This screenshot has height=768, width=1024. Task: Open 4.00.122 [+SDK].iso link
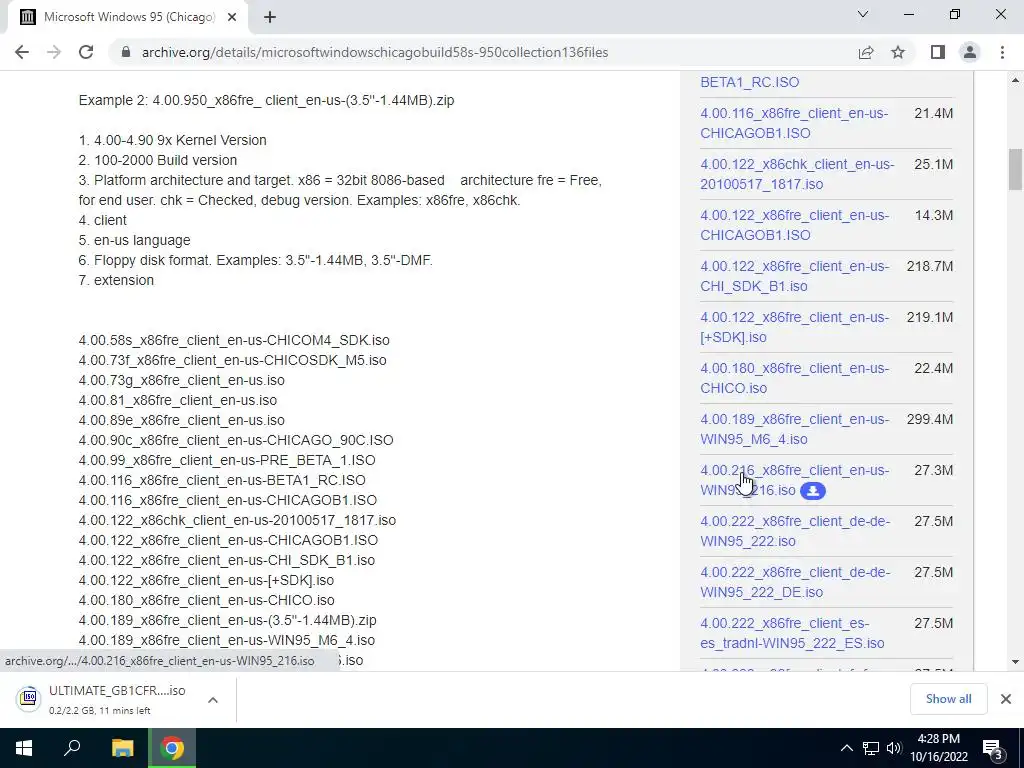(x=794, y=327)
